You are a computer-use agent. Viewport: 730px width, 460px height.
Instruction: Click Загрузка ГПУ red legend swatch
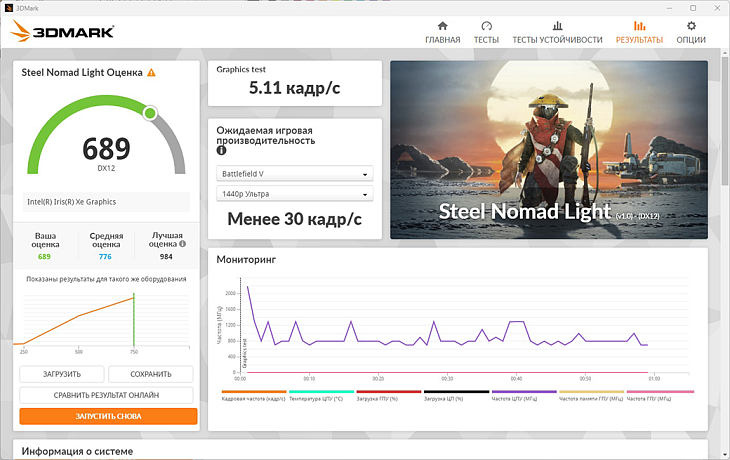[x=389, y=392]
